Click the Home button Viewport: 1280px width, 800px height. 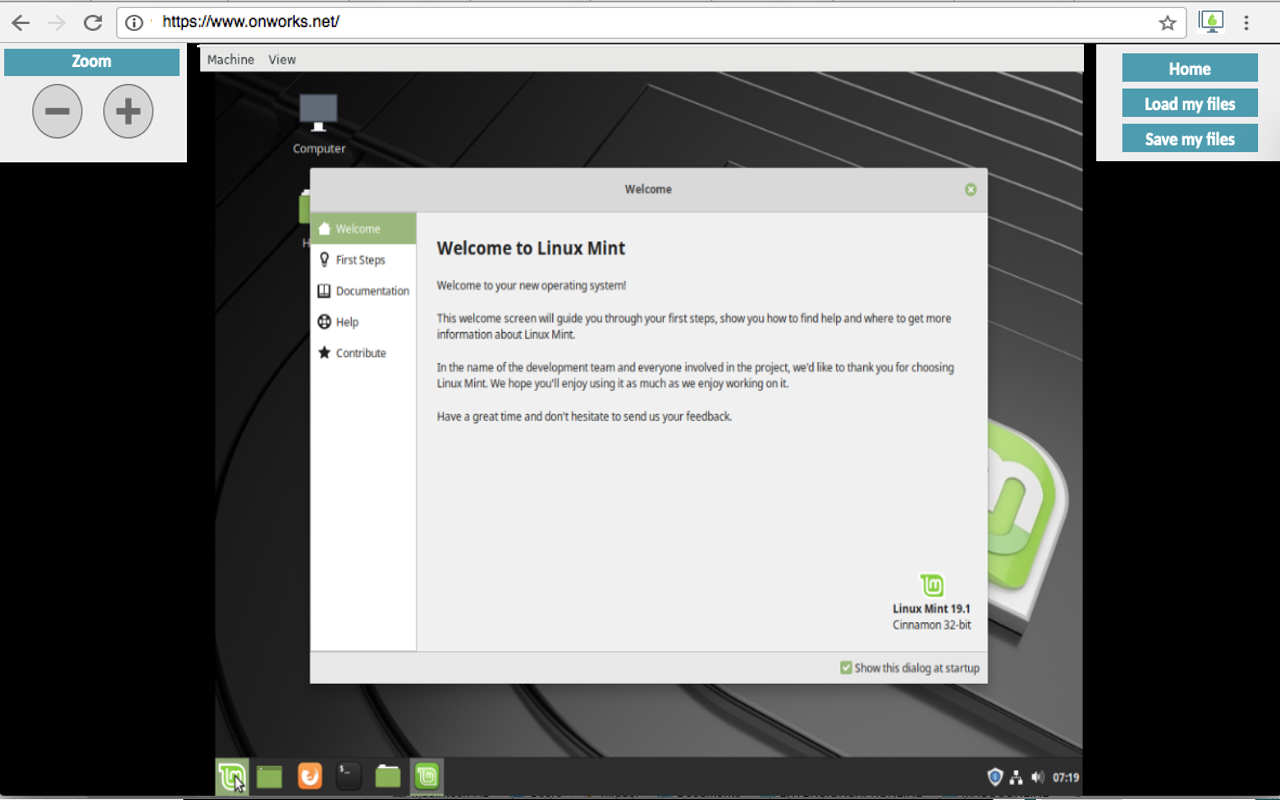(1190, 68)
